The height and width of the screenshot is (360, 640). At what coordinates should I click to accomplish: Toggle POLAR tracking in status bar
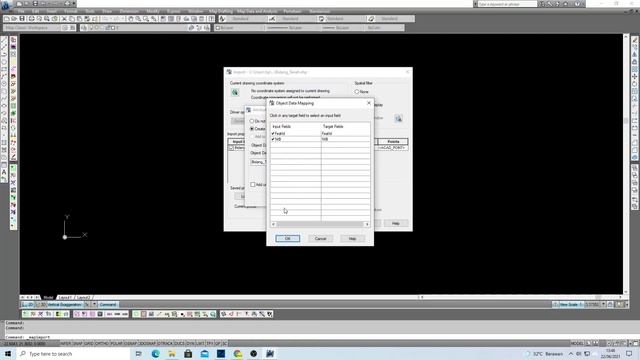click(116, 344)
